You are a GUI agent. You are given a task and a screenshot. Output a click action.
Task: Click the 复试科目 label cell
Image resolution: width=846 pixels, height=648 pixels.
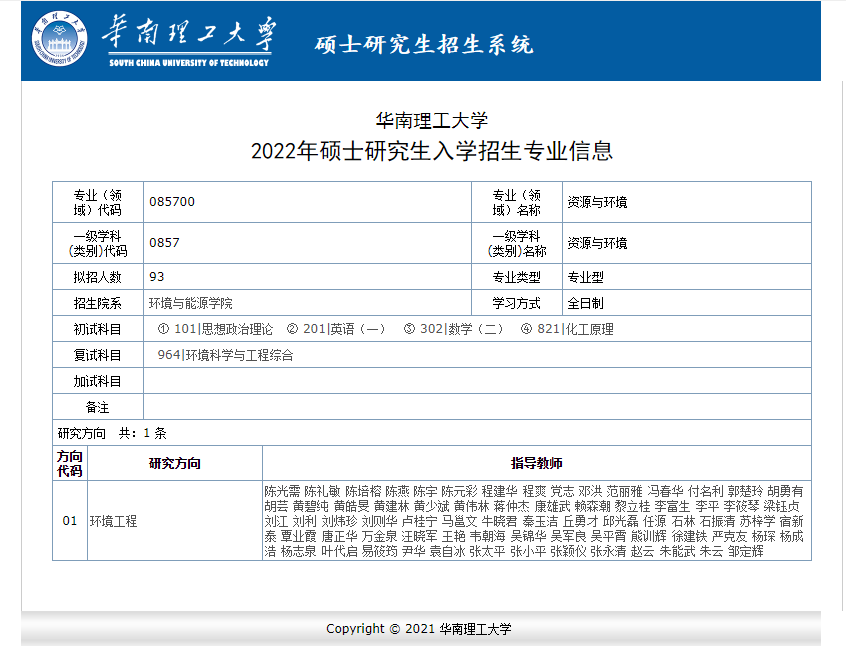[x=98, y=355]
